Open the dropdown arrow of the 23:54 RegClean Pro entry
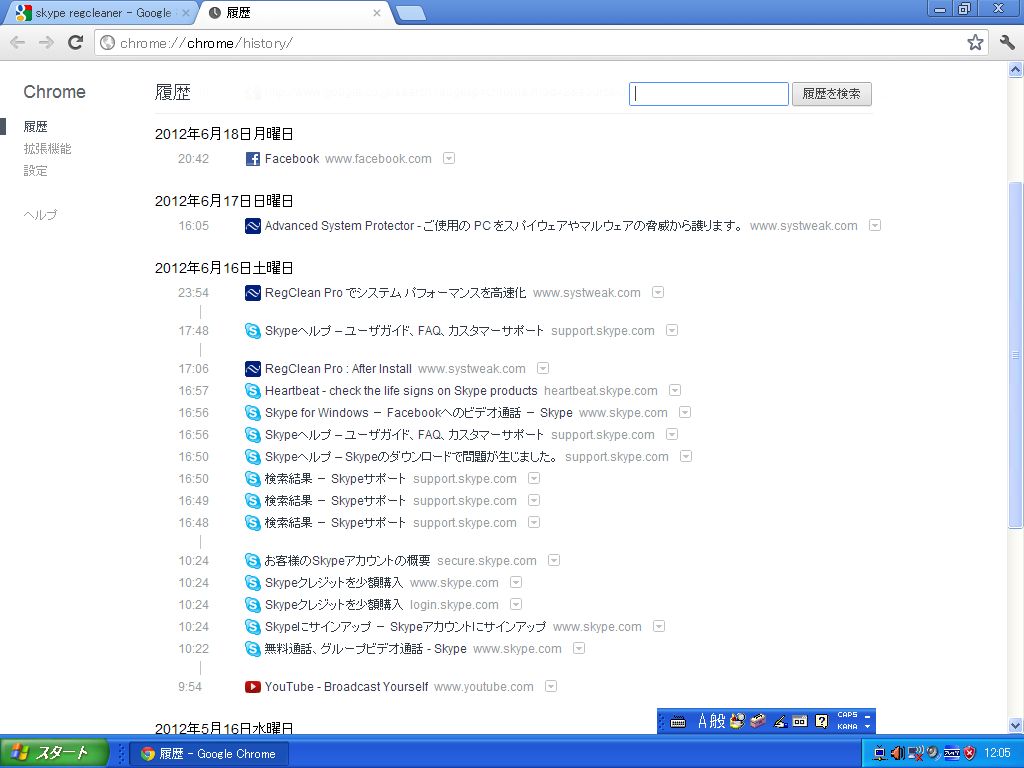The image size is (1024, 768). click(x=658, y=293)
